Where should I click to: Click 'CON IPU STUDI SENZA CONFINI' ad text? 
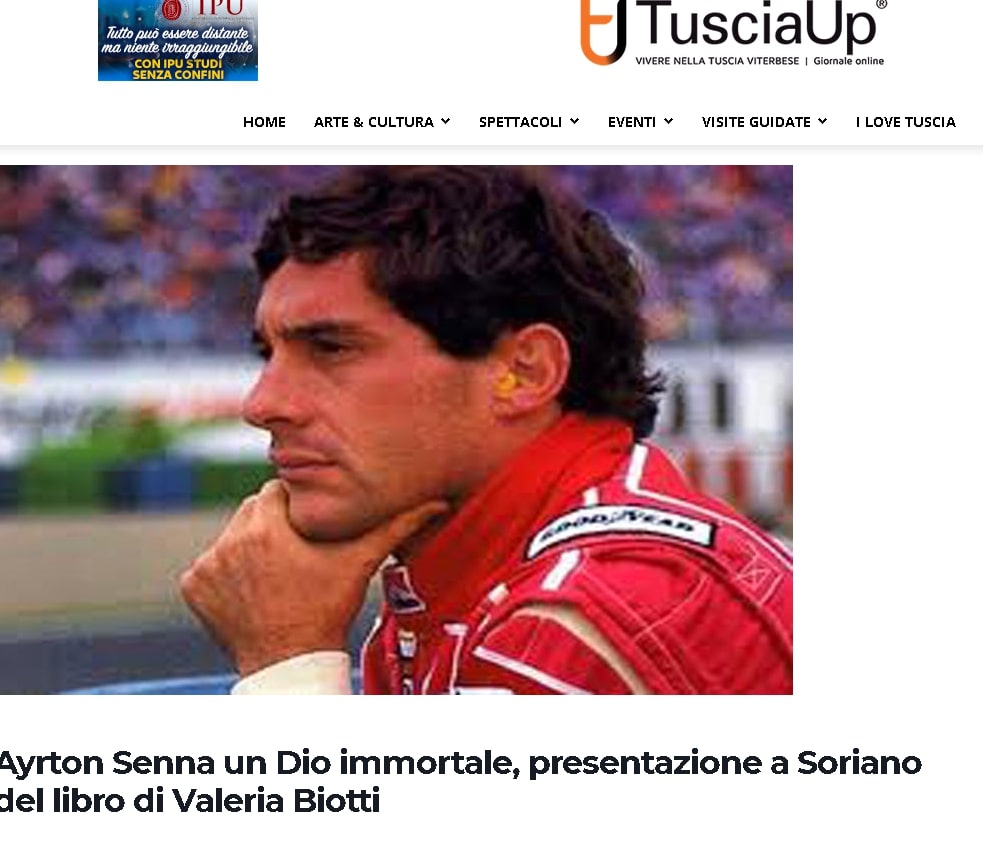click(x=178, y=69)
